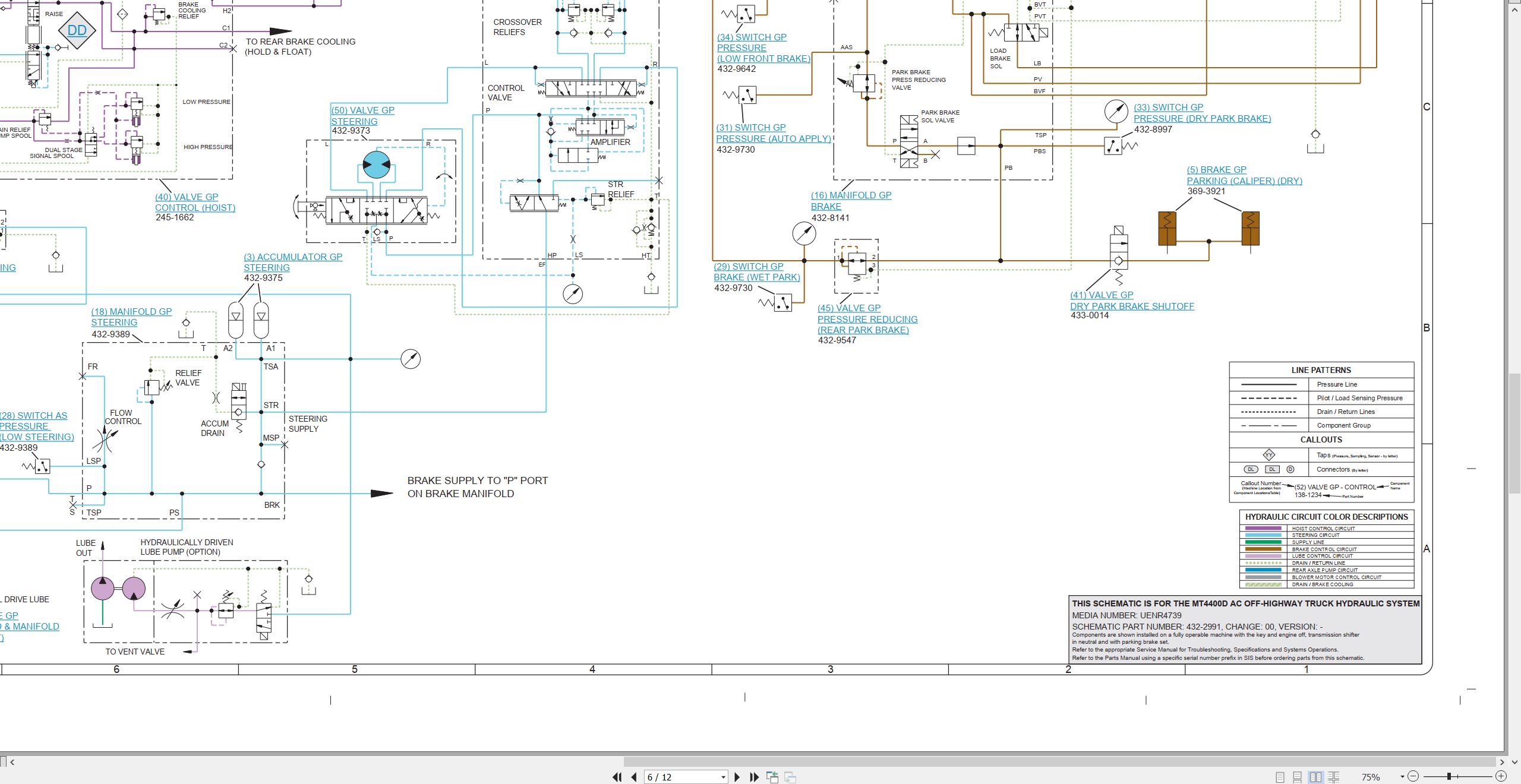
Task: Open the (41) Valve GP Dry Park Brake Shutoff link
Action: (1132, 301)
